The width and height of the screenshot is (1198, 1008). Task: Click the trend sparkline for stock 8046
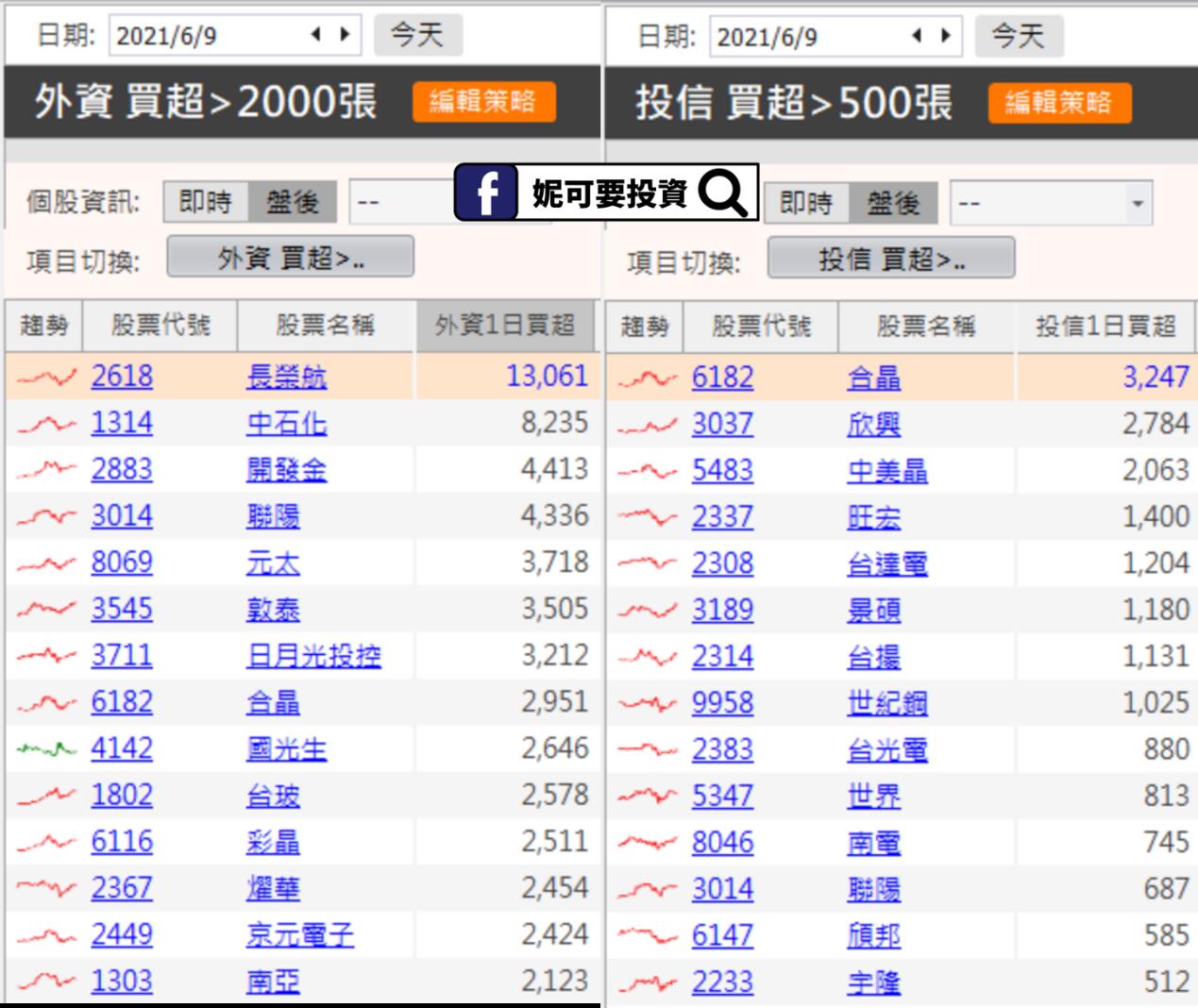click(647, 843)
